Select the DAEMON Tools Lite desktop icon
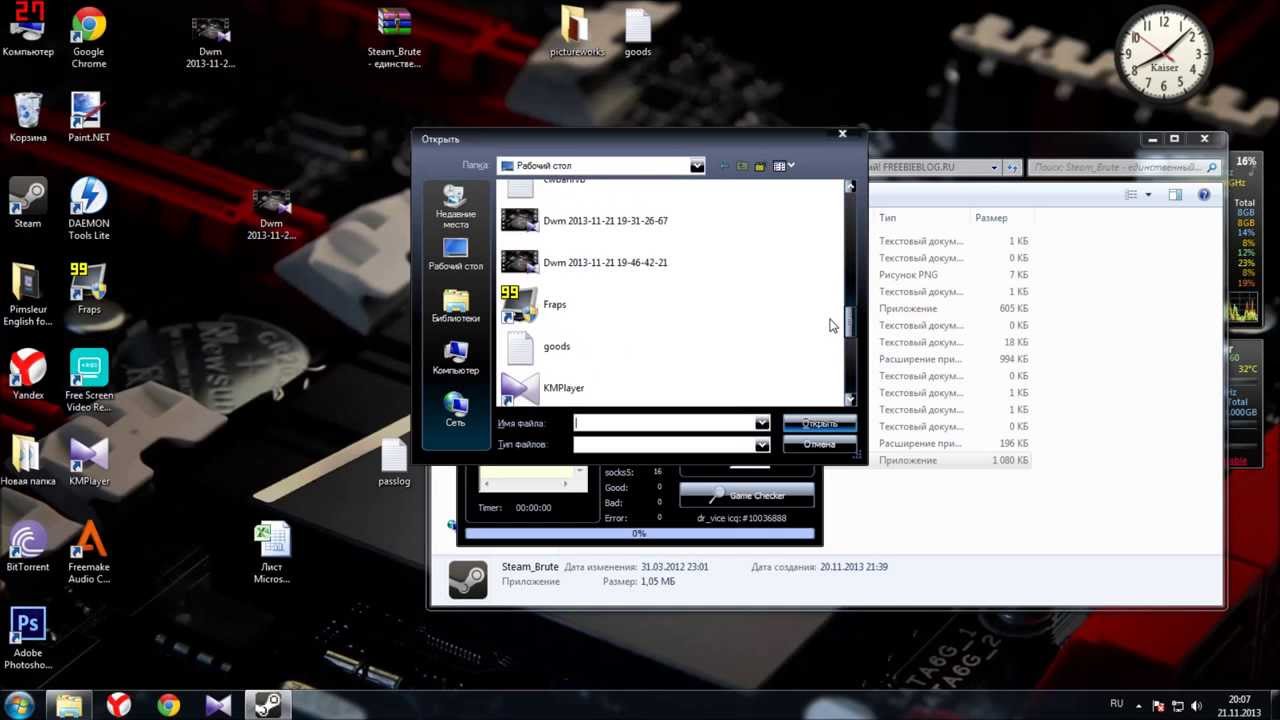Viewport: 1280px width, 720px height. [89, 209]
